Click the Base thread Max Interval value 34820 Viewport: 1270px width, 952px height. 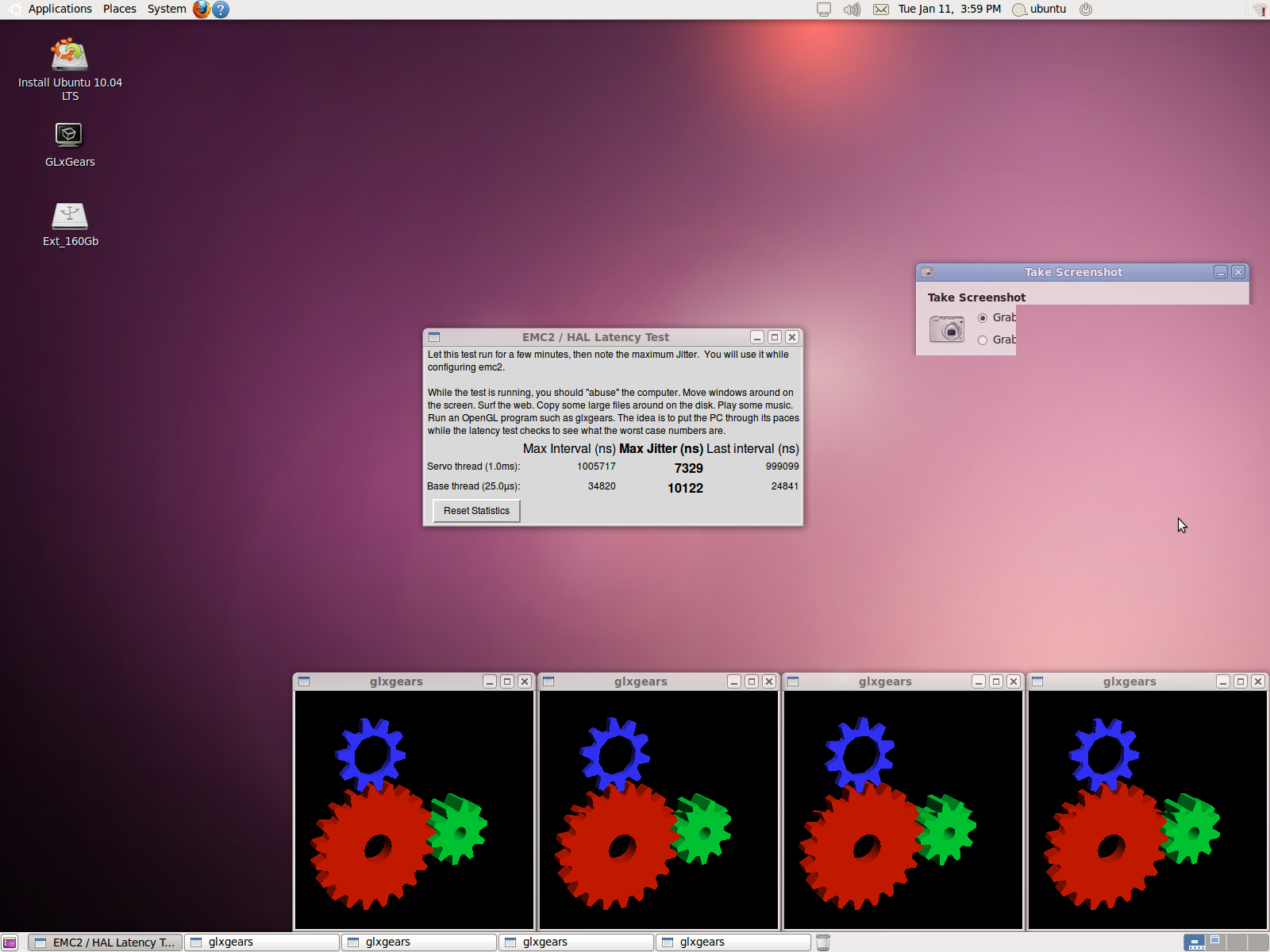(602, 486)
